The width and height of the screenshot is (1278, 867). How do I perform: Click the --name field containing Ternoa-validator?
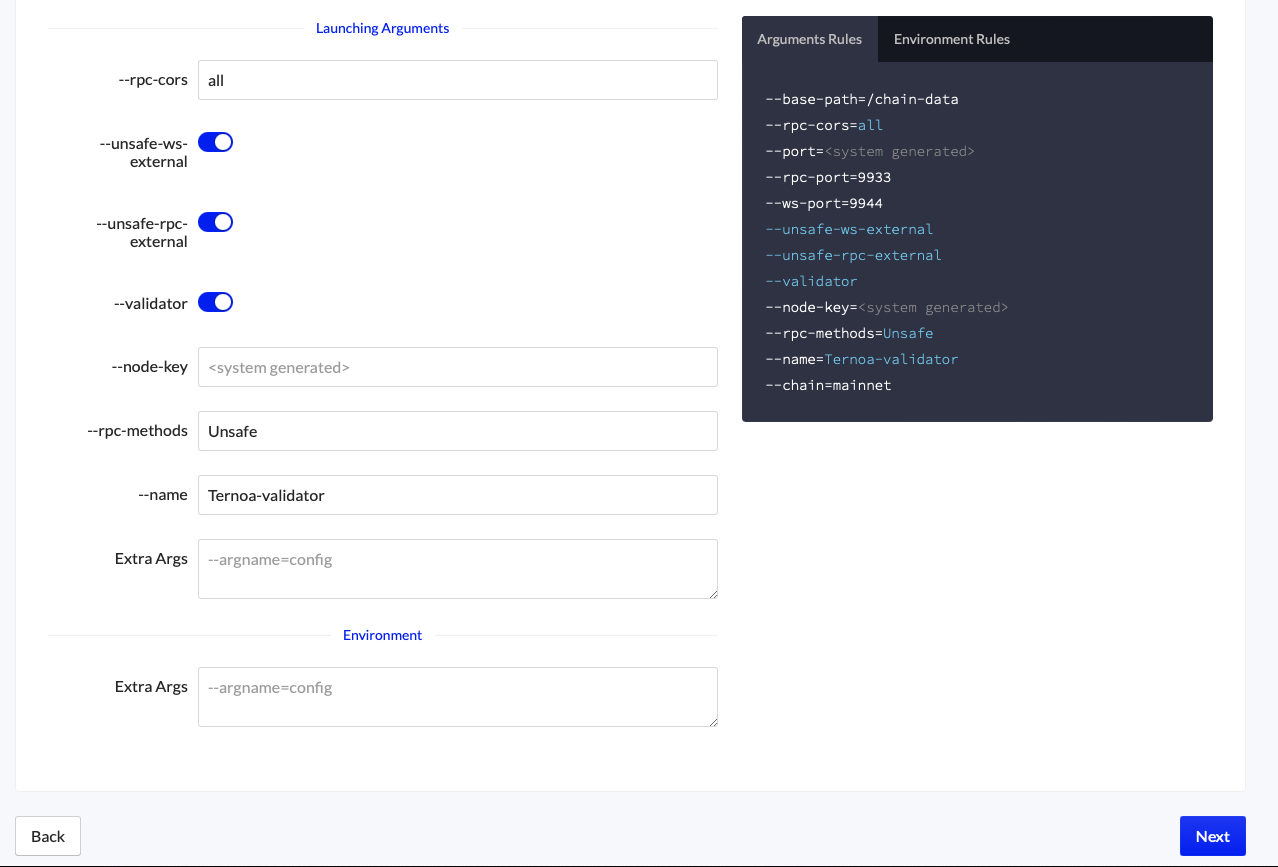pyautogui.click(x=457, y=495)
